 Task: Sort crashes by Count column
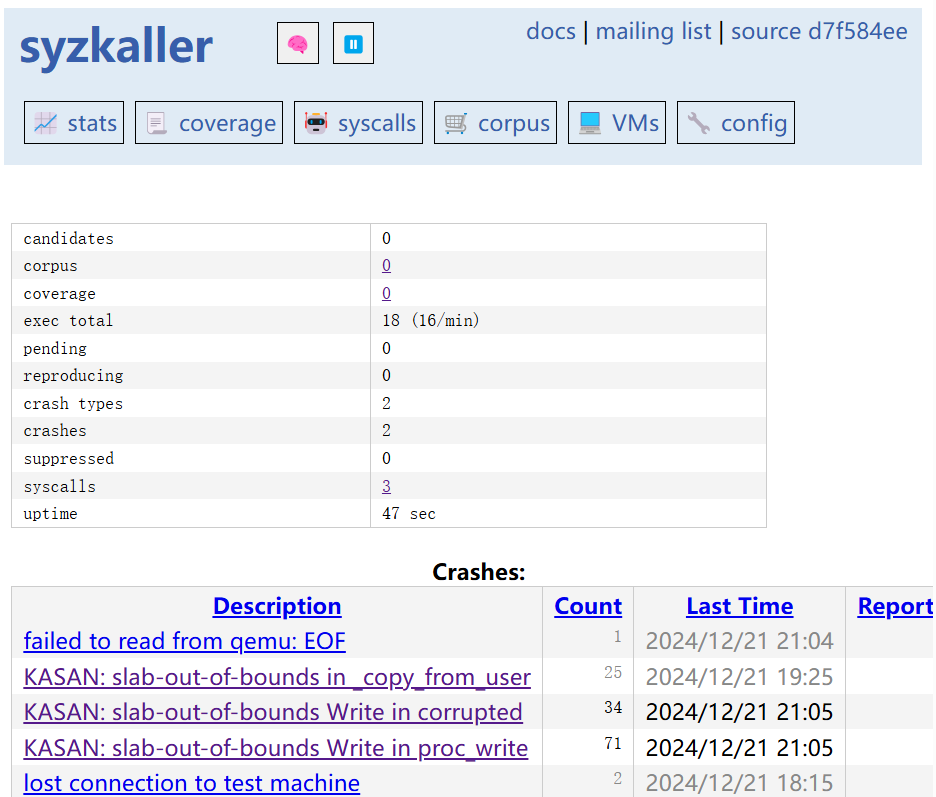588,606
